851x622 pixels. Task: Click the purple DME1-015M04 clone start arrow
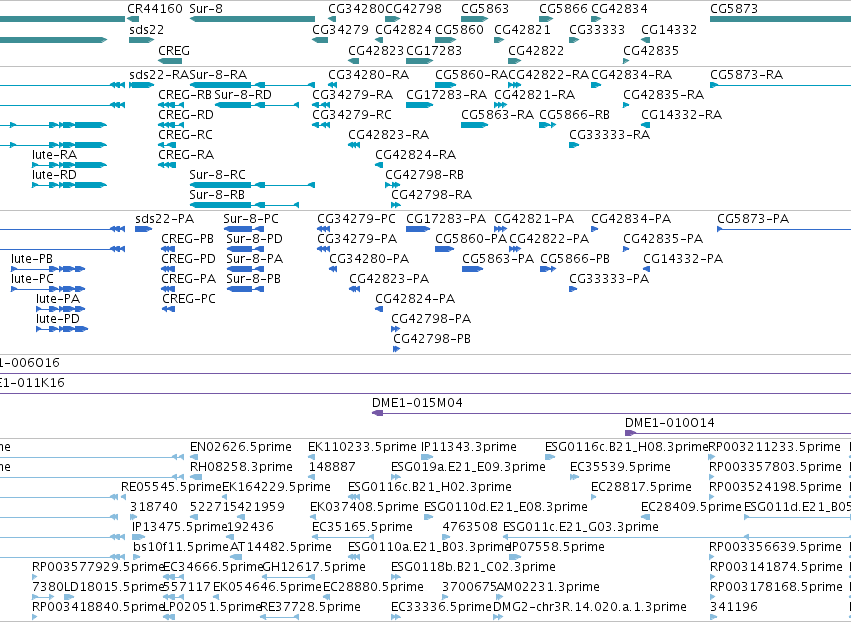(x=378, y=414)
